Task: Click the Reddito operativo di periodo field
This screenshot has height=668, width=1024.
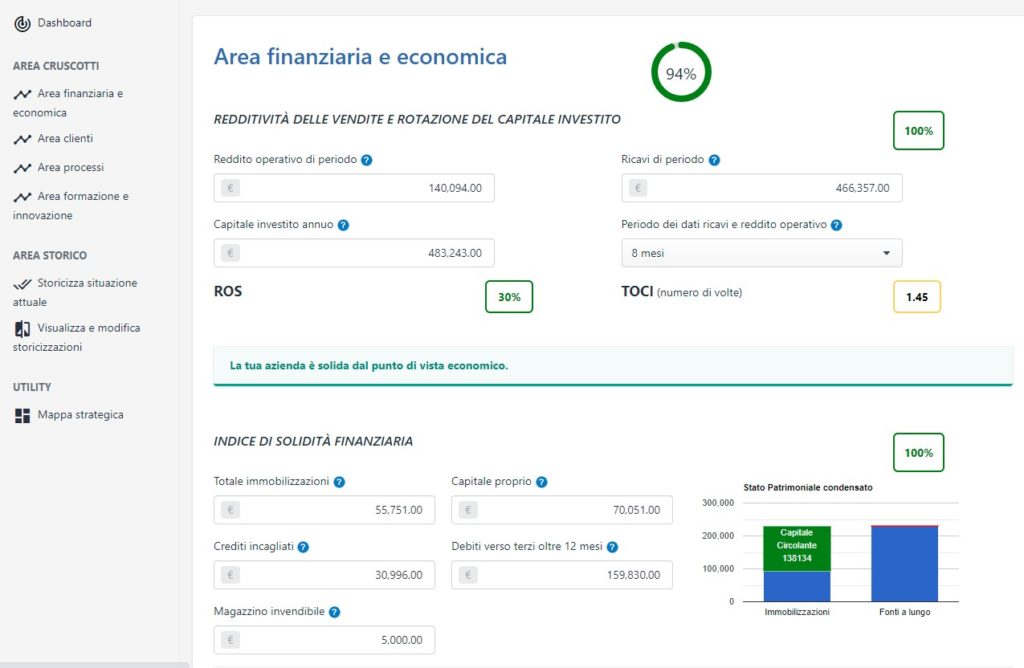Action: click(354, 188)
